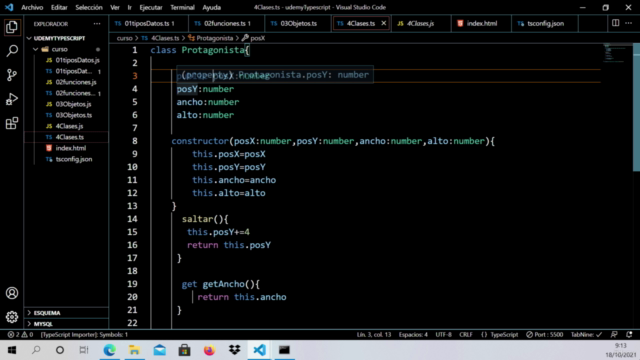Open the Run and Debug view

pos(12,99)
